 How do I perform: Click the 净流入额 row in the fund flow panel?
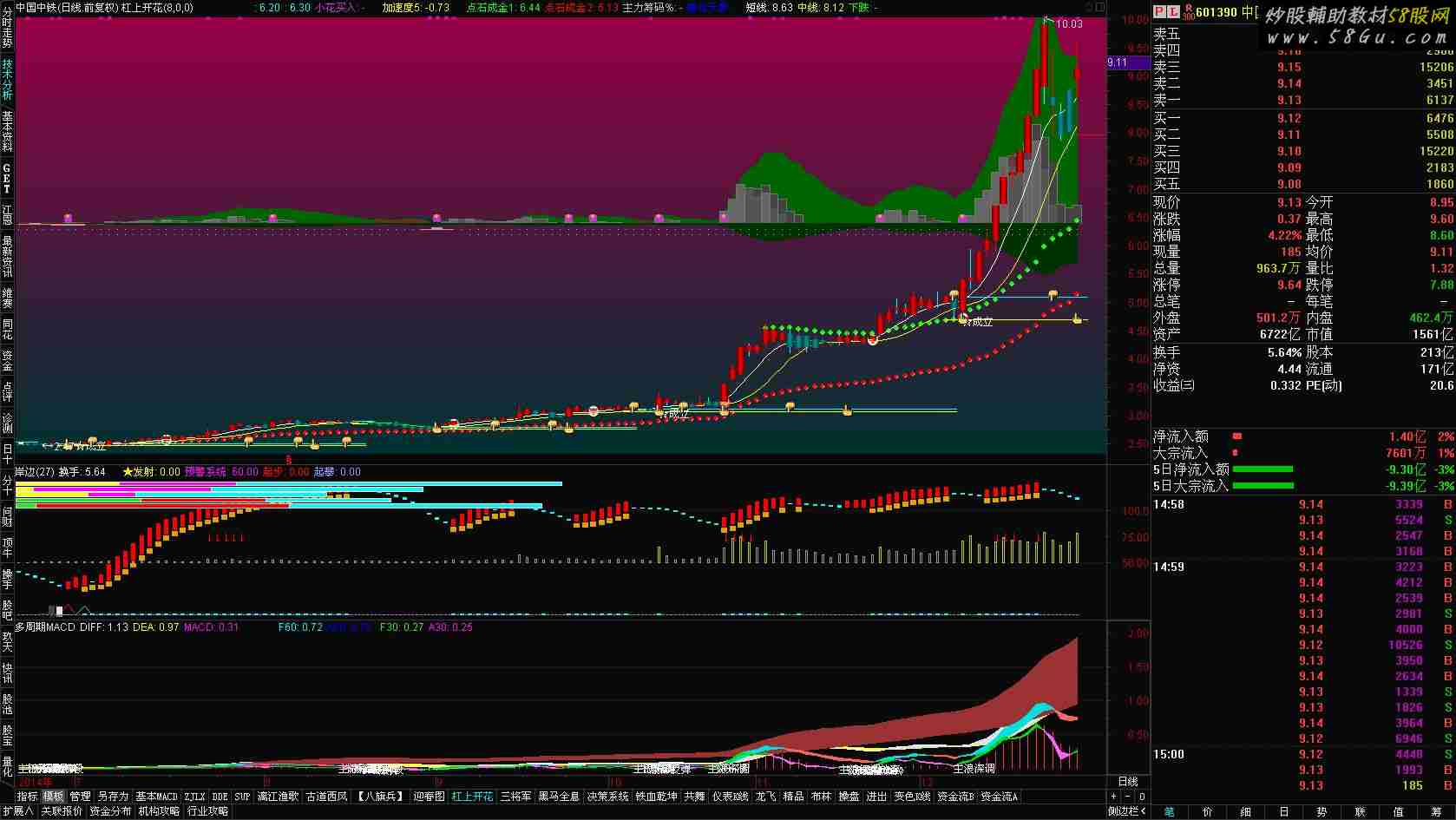pos(1303,436)
